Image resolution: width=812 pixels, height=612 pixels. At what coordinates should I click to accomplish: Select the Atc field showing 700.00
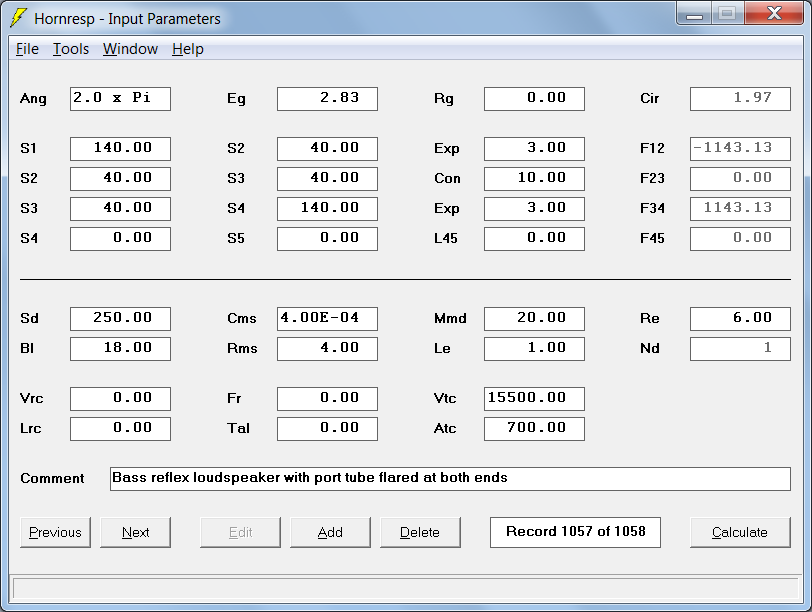534,429
